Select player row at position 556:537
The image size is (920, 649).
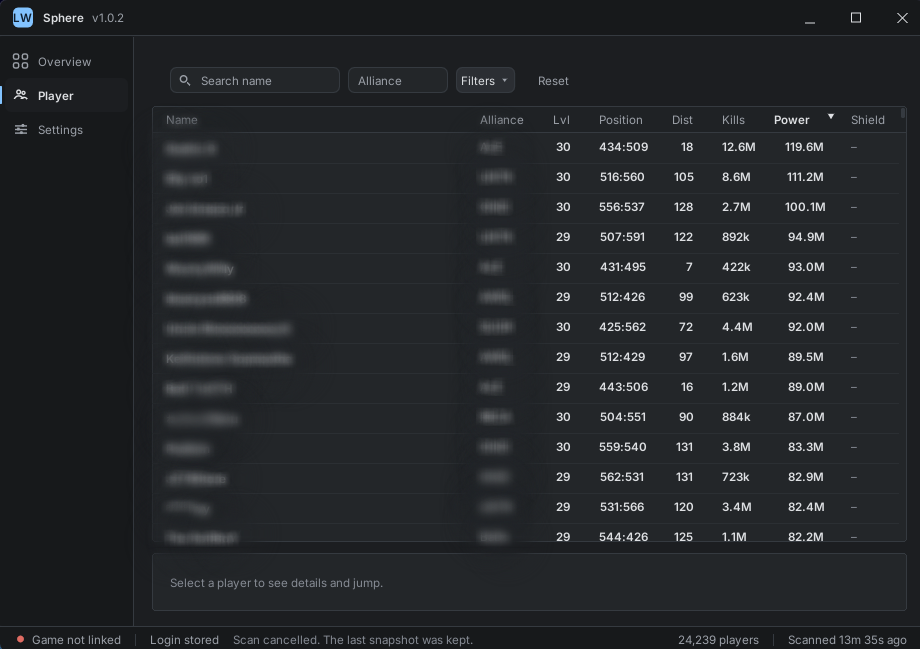pyautogui.click(x=525, y=207)
